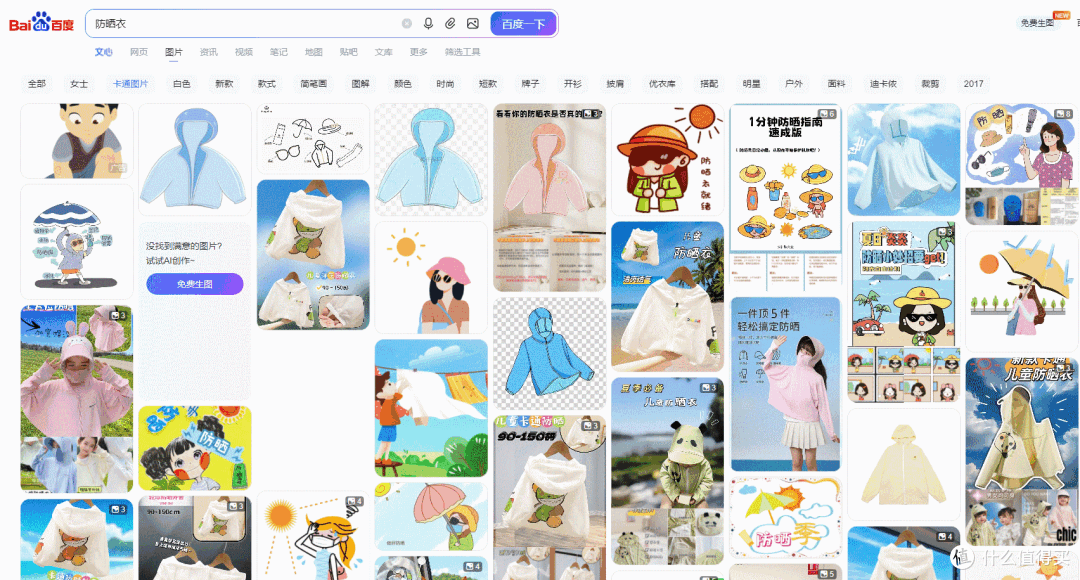
Task: Open the striped umbrella skateboard cartoon image
Action: [76, 241]
